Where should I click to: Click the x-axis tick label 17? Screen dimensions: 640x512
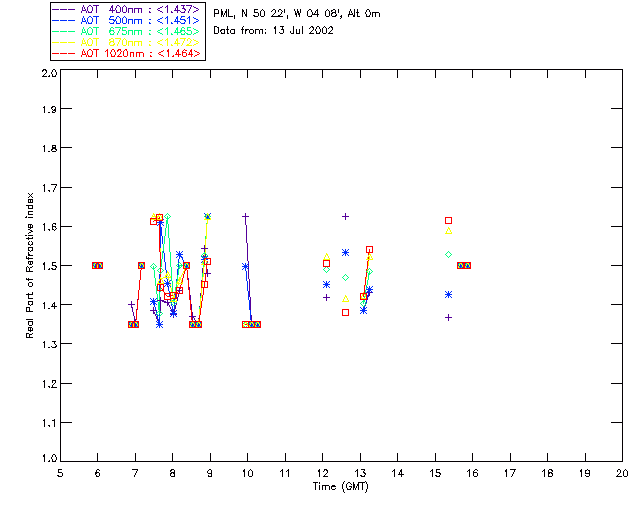pos(510,474)
